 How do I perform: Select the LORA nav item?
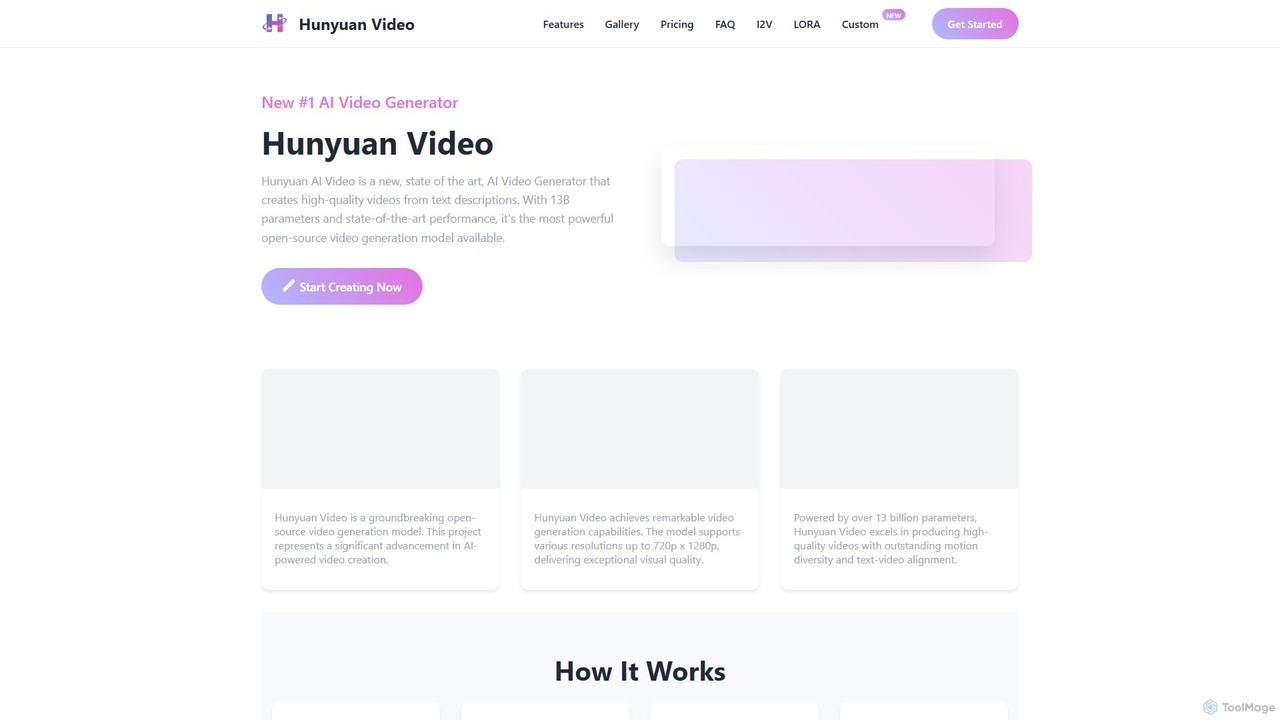[x=807, y=24]
